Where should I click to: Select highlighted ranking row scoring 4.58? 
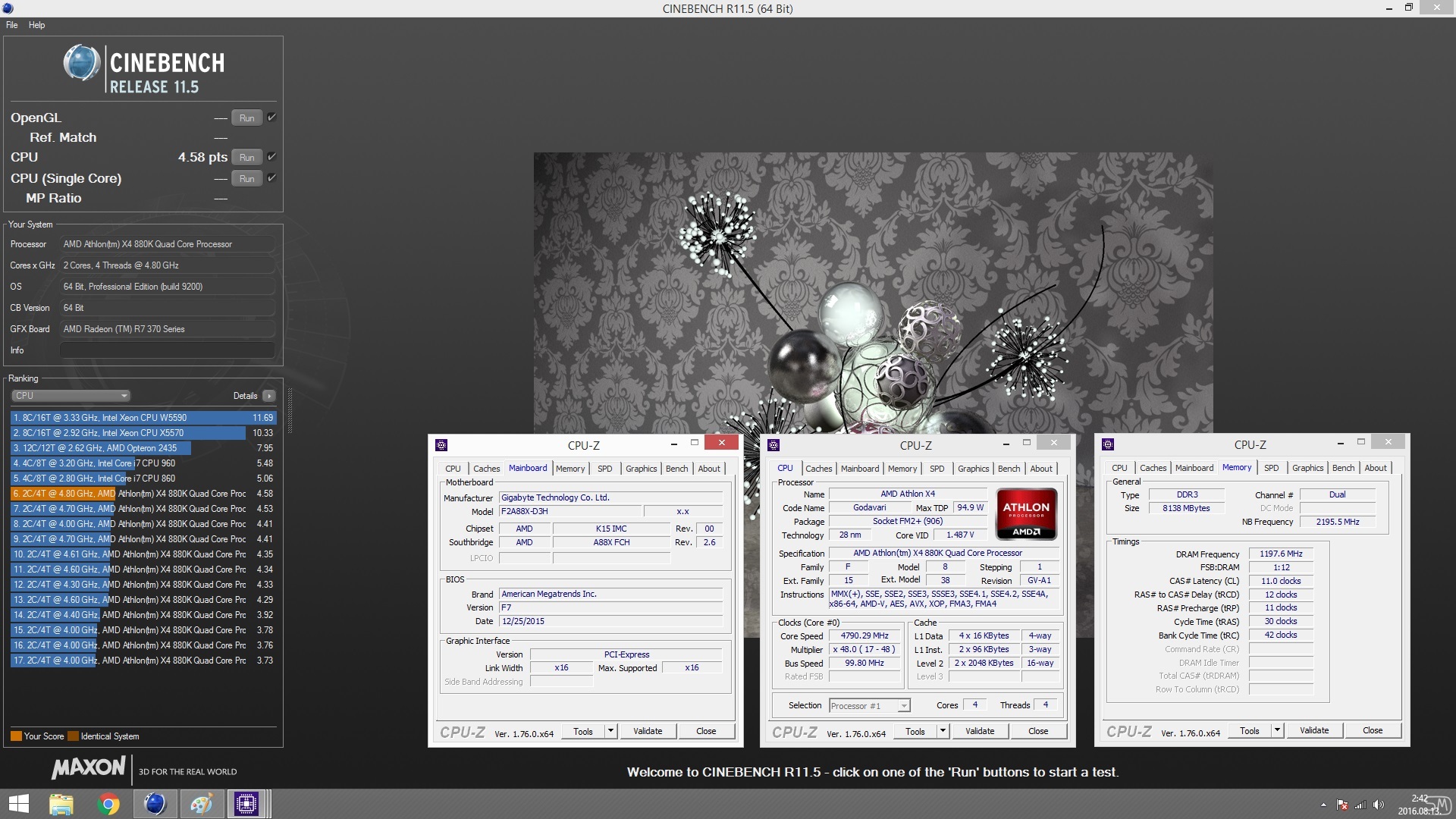143,494
